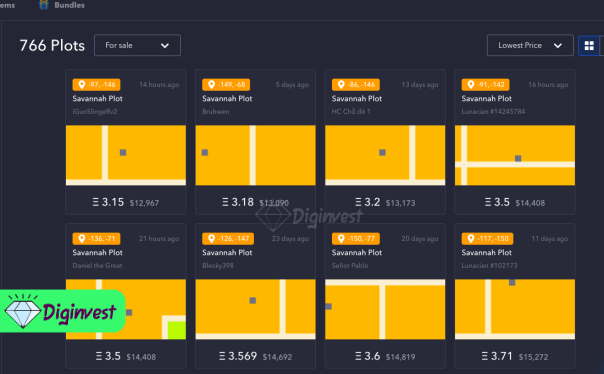Open map thumbnail of the $14,408 plot listed 16 hours ago
This screenshot has height=374, width=604.
point(515,155)
